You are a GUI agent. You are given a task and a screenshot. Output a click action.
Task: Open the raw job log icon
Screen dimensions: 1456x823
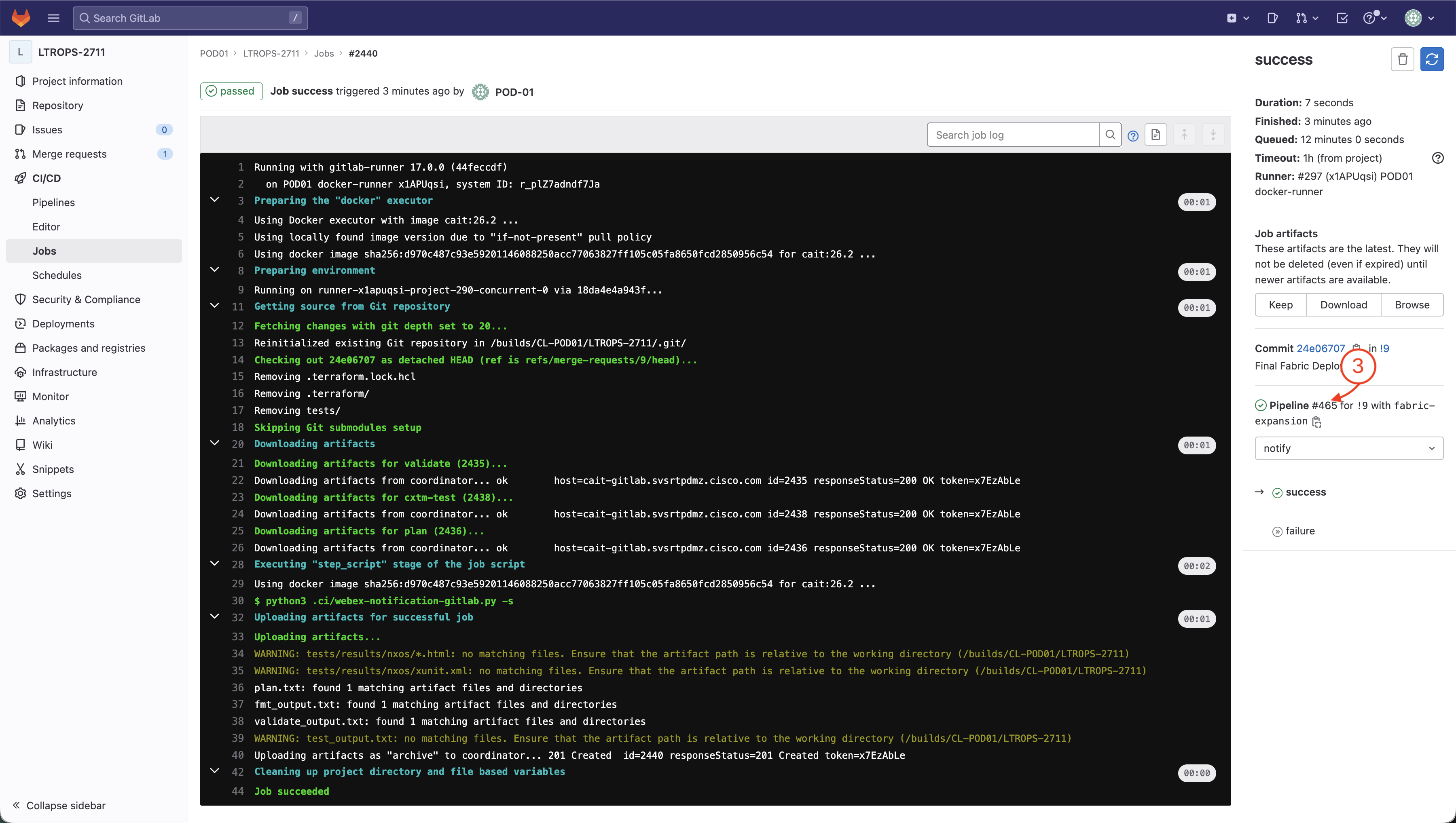point(1155,135)
